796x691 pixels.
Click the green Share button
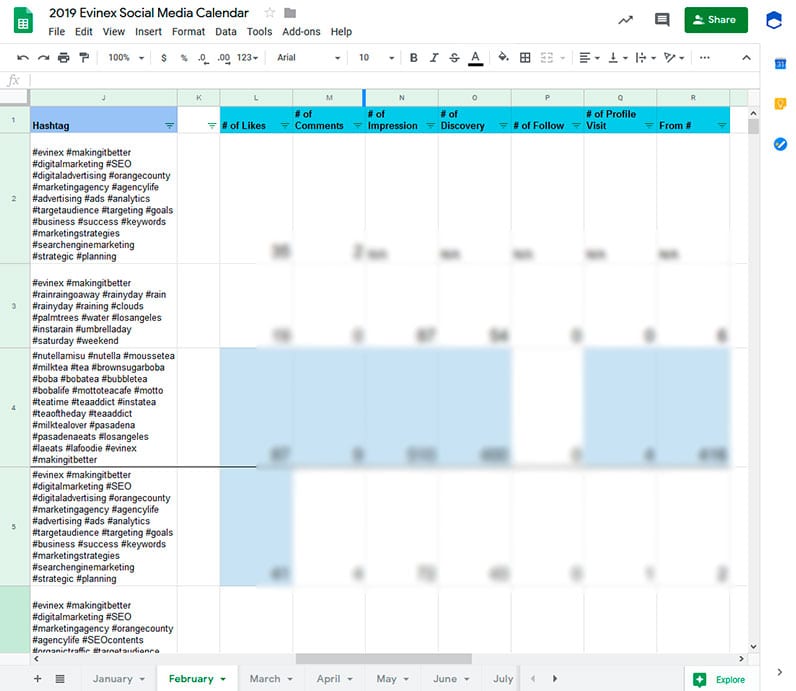pyautogui.click(x=716, y=20)
